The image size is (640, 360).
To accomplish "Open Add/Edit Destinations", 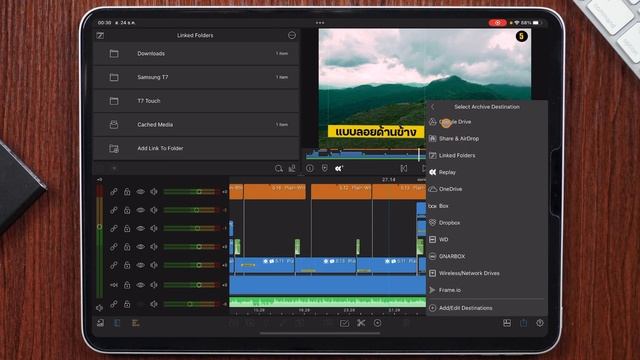I will point(486,308).
